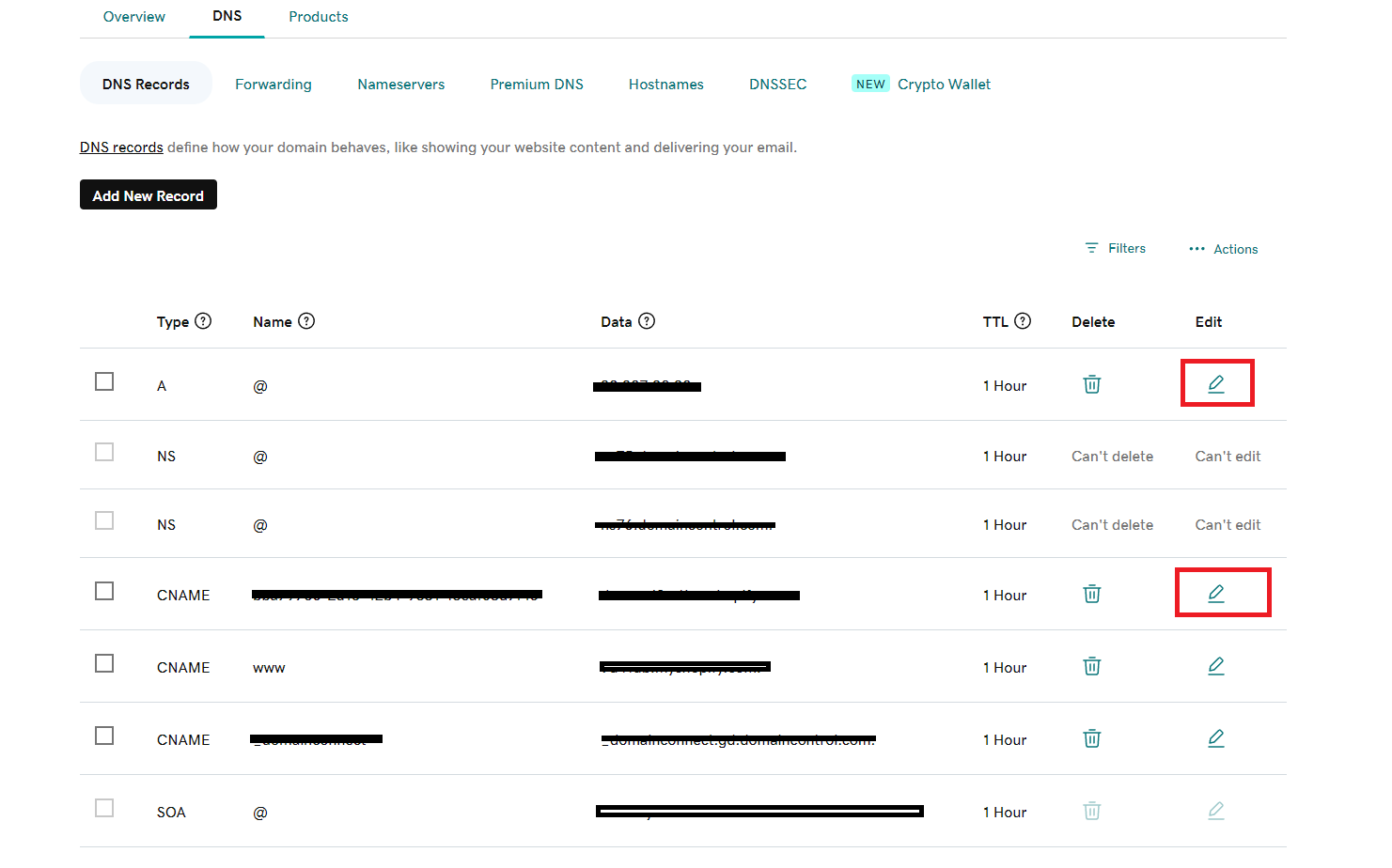Tick the www CNAME record checkbox
Screen dimensions: 1392x868
click(x=104, y=663)
